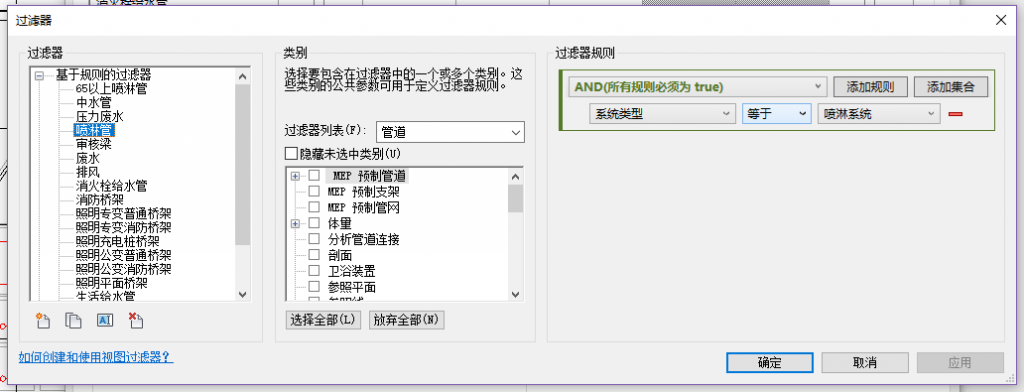
Task: Click the 选择全部(L) button
Action: pos(323,320)
